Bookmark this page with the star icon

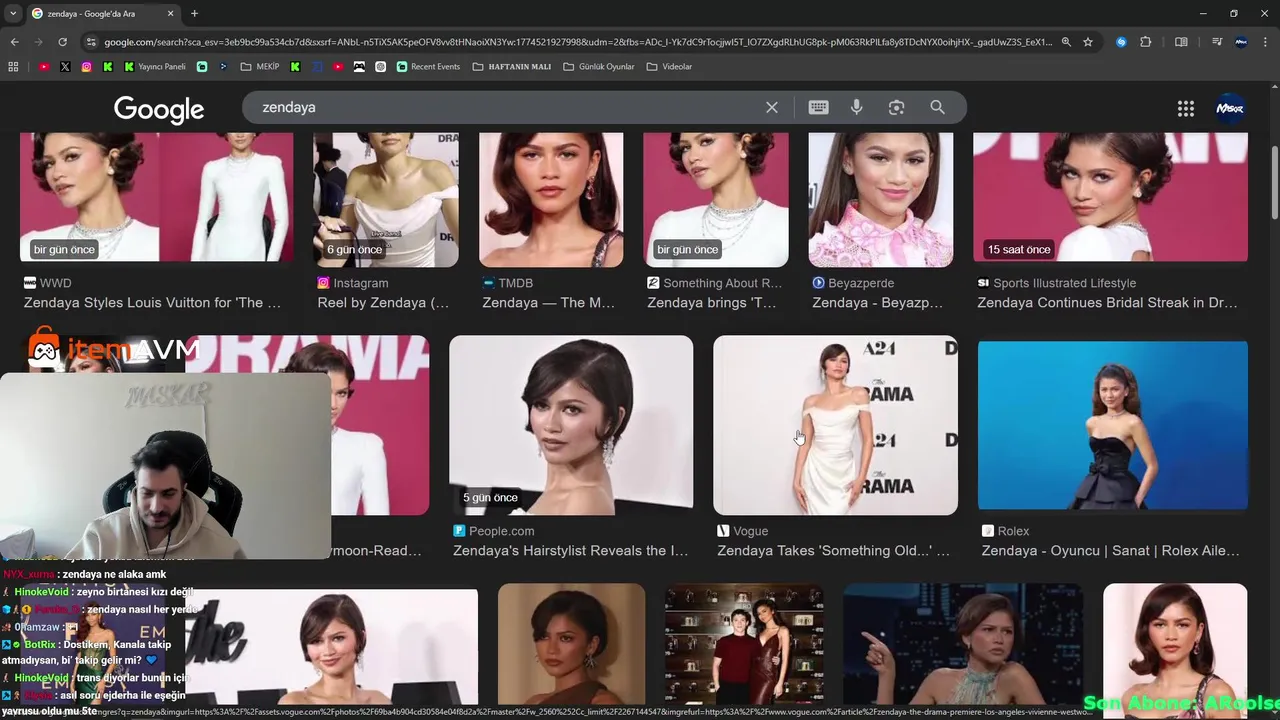(1088, 42)
